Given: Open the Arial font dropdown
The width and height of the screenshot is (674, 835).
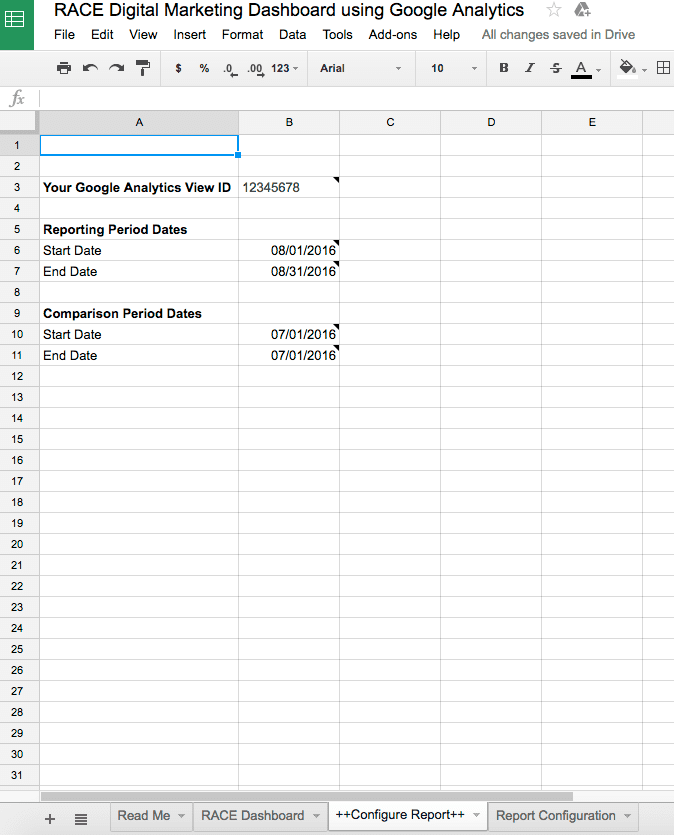Looking at the screenshot, I should [x=360, y=68].
